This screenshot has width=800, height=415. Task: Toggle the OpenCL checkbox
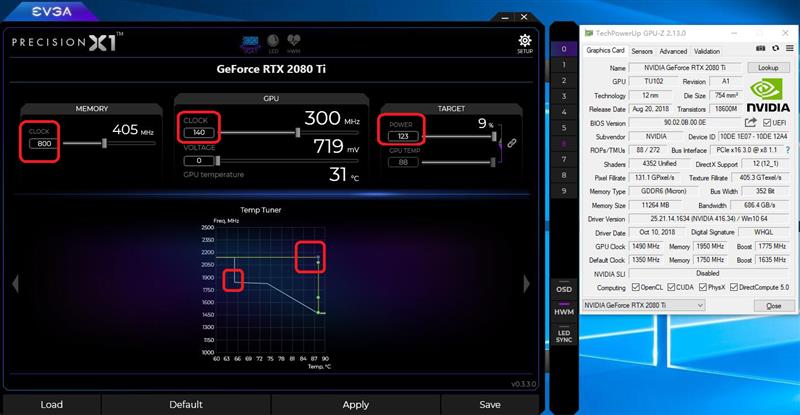(635, 287)
